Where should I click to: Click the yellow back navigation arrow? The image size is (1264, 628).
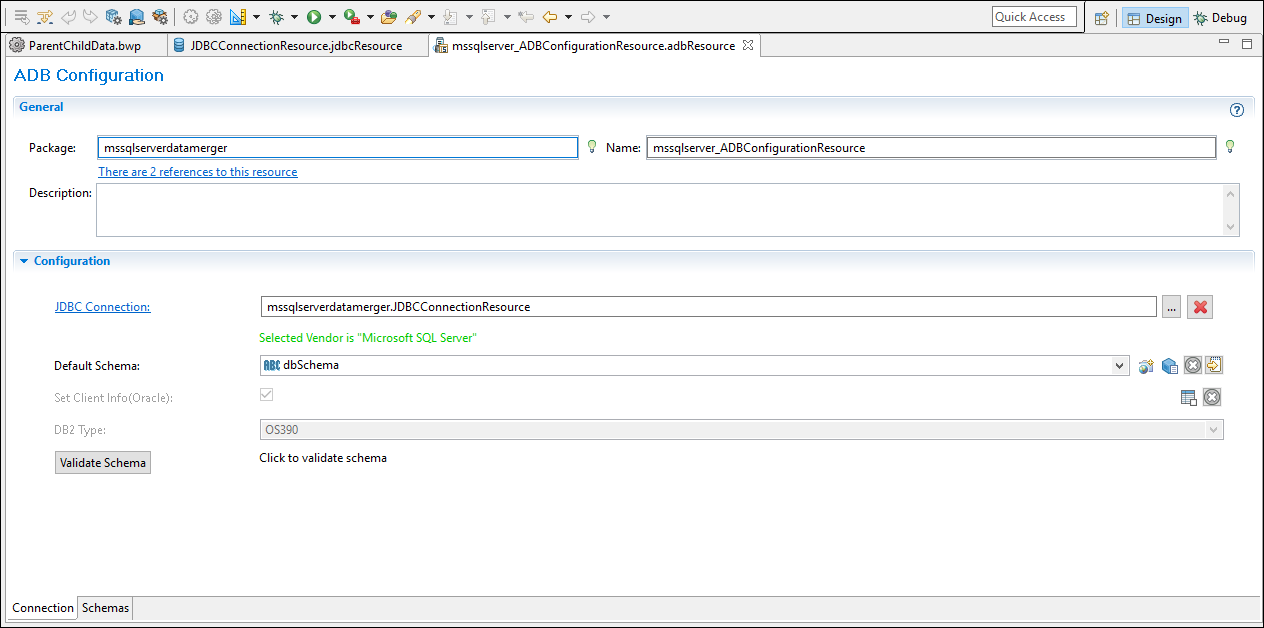(x=550, y=17)
